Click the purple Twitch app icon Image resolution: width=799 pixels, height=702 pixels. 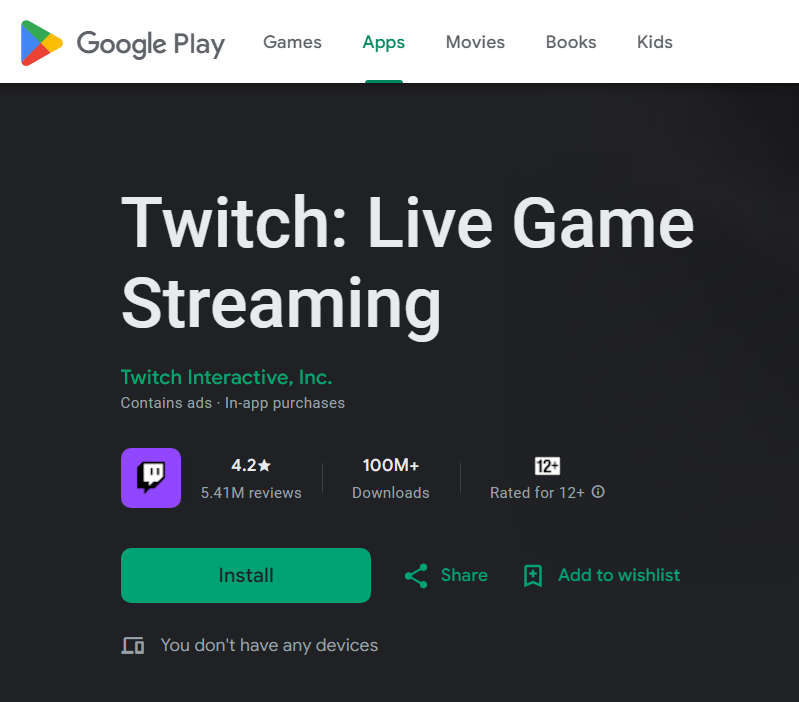[151, 478]
